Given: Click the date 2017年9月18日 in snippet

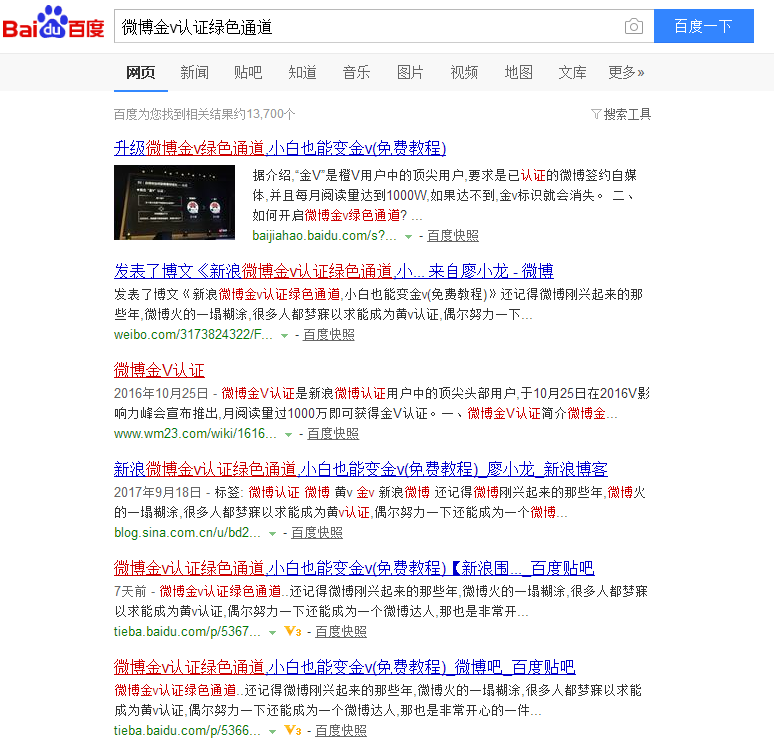Looking at the screenshot, I should click(x=157, y=493).
